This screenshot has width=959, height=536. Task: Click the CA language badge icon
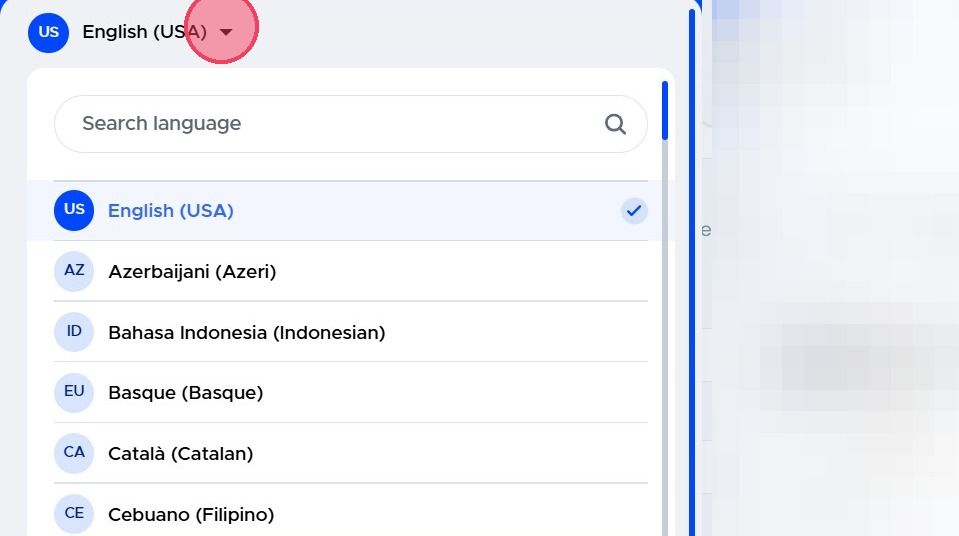(74, 453)
